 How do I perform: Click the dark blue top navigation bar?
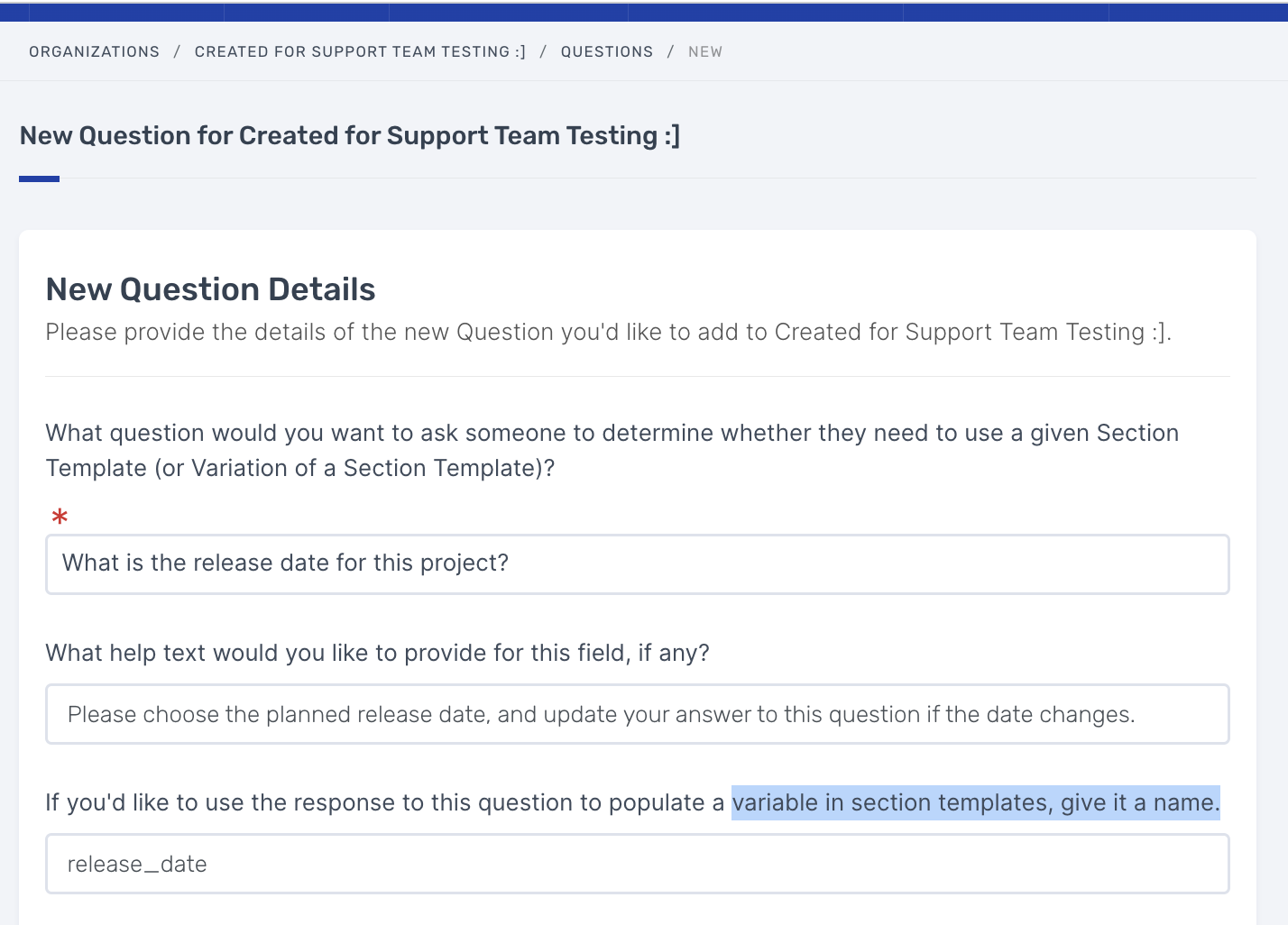644,12
